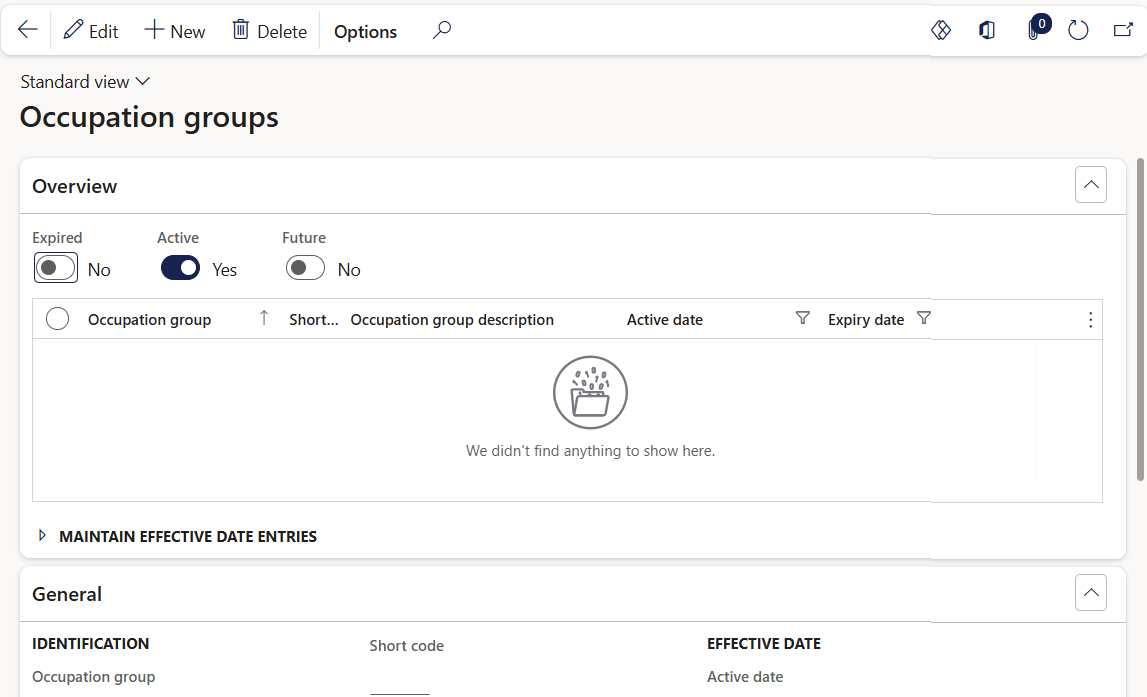Collapse the Overview section chevron
1147x697 pixels.
click(1091, 185)
